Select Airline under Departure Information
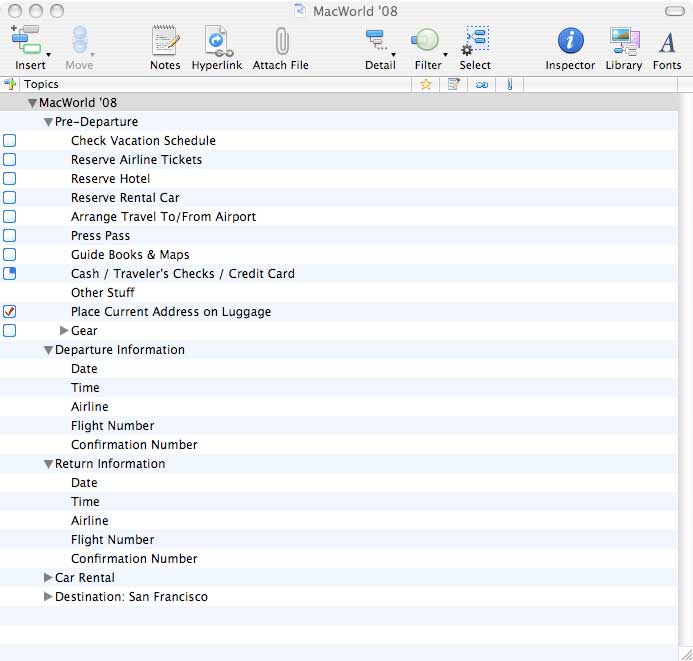The height and width of the screenshot is (661, 693). [339, 406]
